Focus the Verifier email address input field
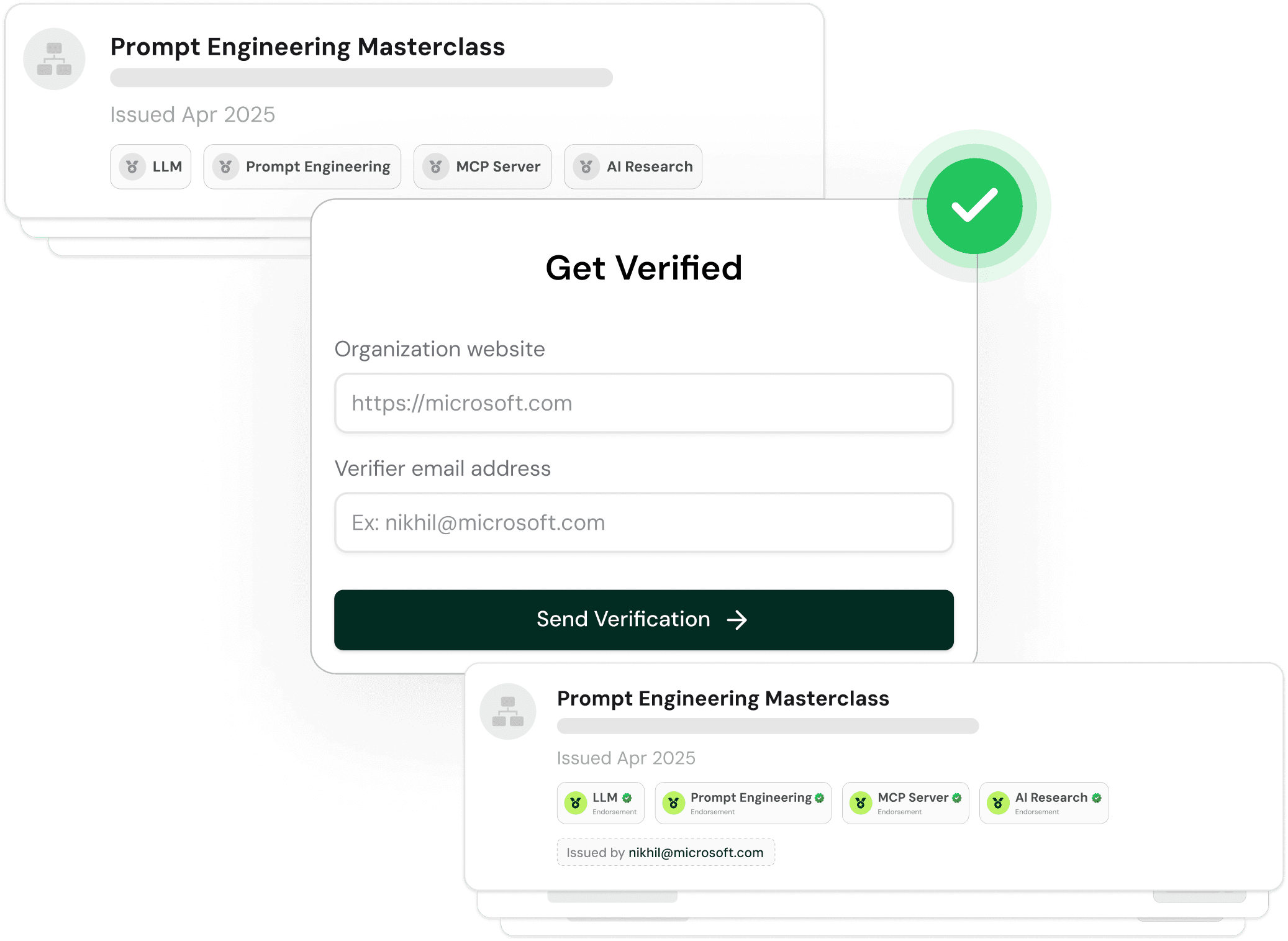This screenshot has height=941, width=1288. (644, 523)
